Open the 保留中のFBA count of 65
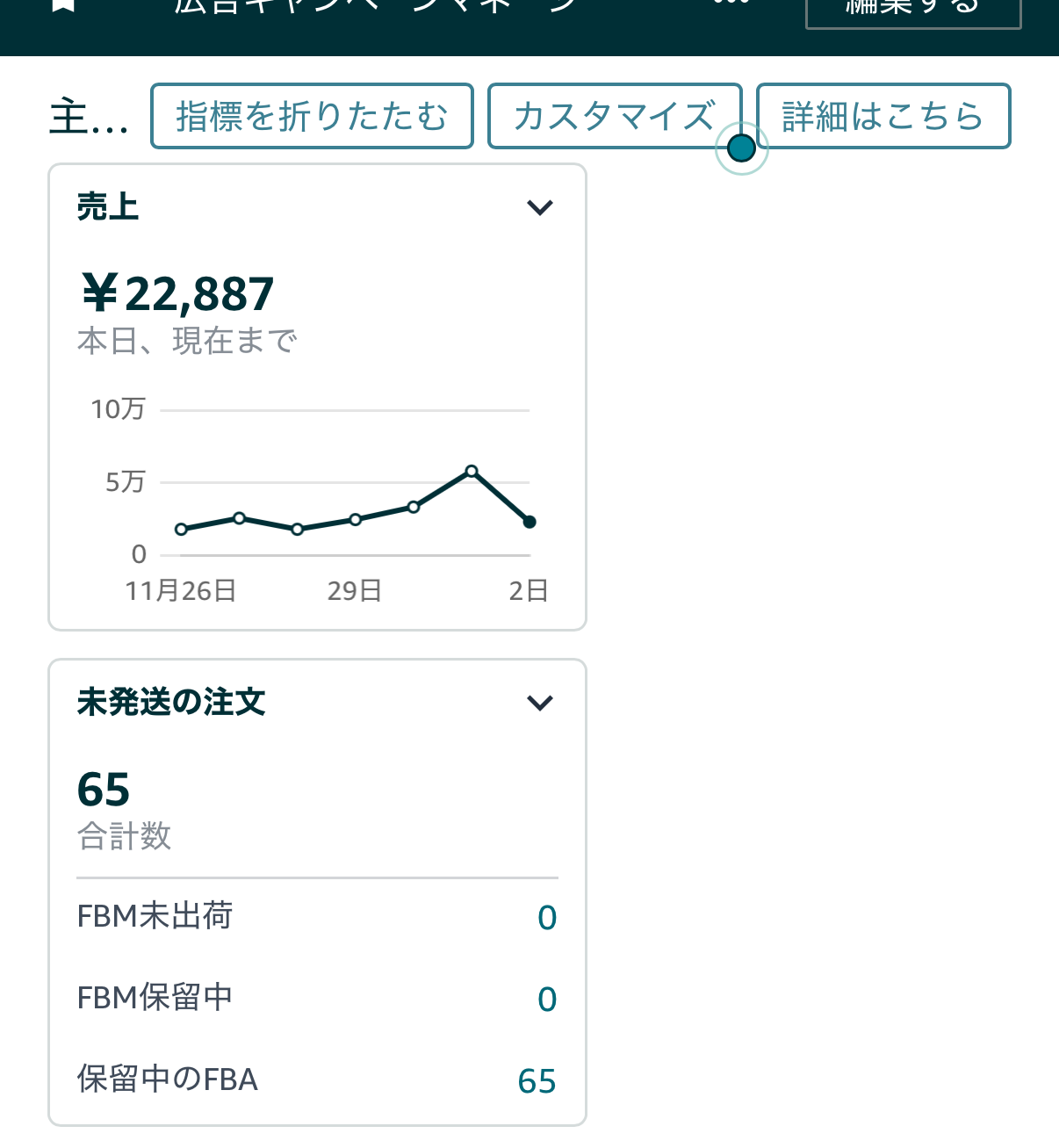Screen dimensions: 1059x1148 pyautogui.click(x=537, y=1081)
